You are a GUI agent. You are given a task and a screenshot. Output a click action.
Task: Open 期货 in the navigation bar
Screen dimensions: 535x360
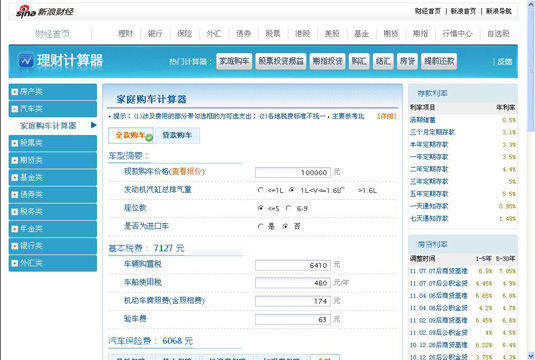click(x=391, y=33)
